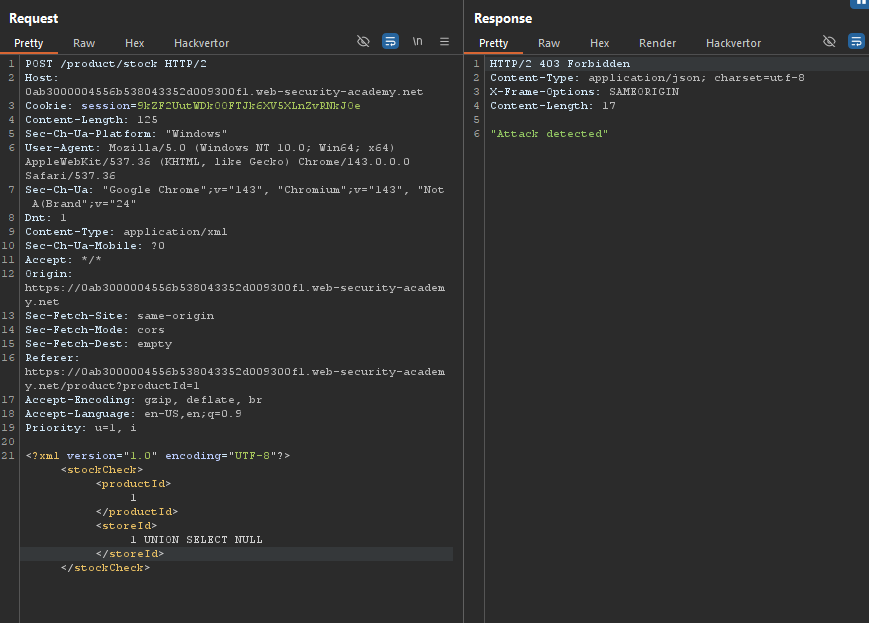The width and height of the screenshot is (869, 623).
Task: Click the closing productId tag
Action: 136,512
